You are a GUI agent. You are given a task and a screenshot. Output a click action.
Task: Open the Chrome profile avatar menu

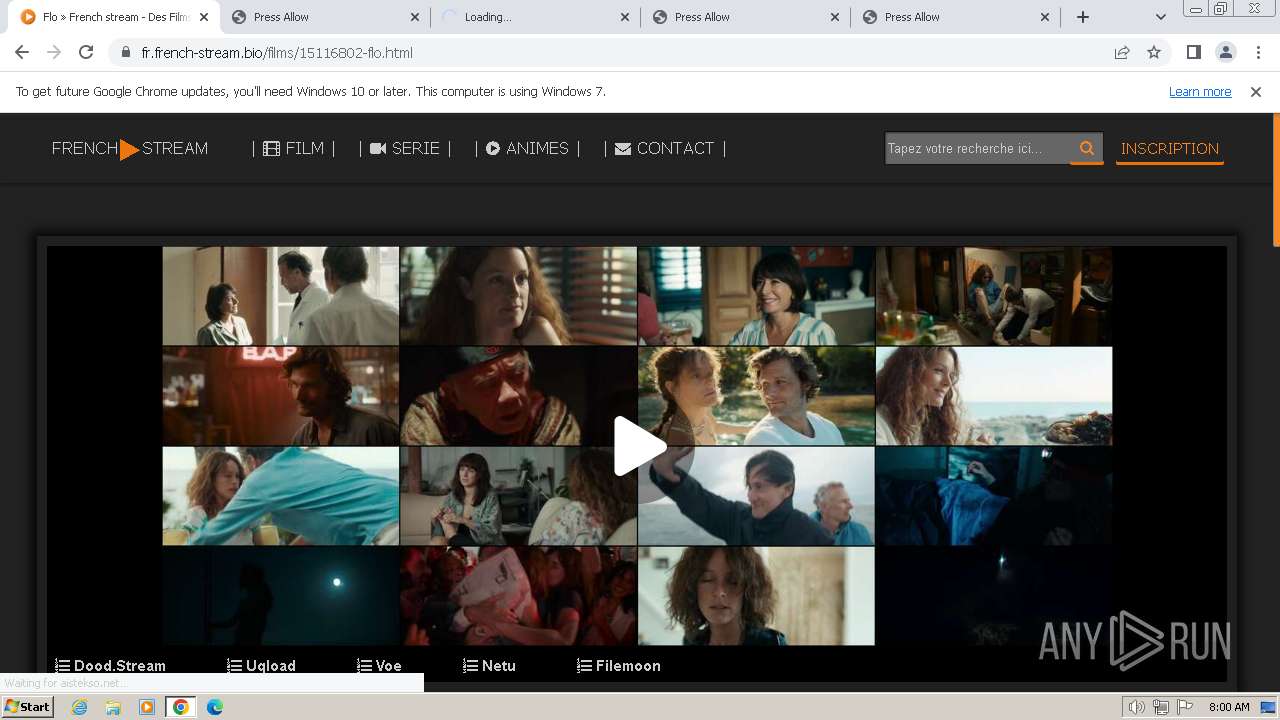click(x=1225, y=52)
